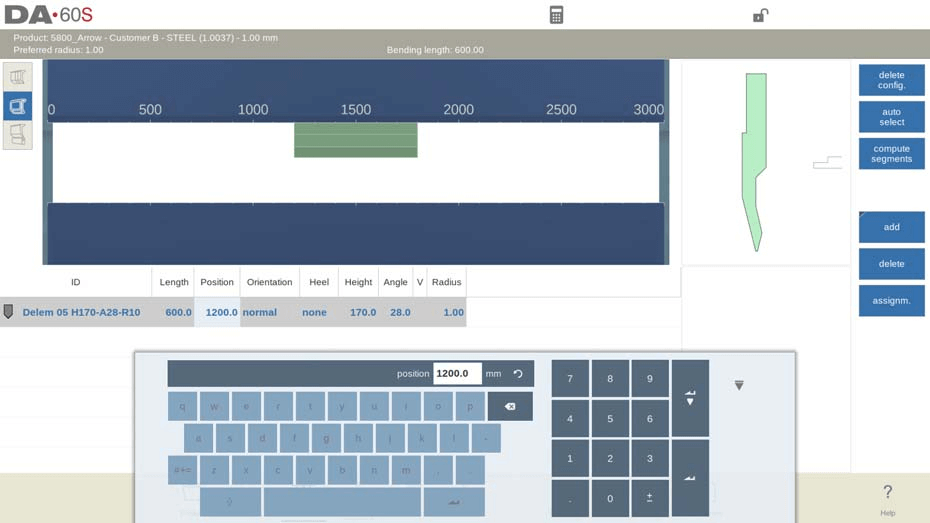This screenshot has height=523, width=930.
Task: Click the Length column header
Action: 174,282
